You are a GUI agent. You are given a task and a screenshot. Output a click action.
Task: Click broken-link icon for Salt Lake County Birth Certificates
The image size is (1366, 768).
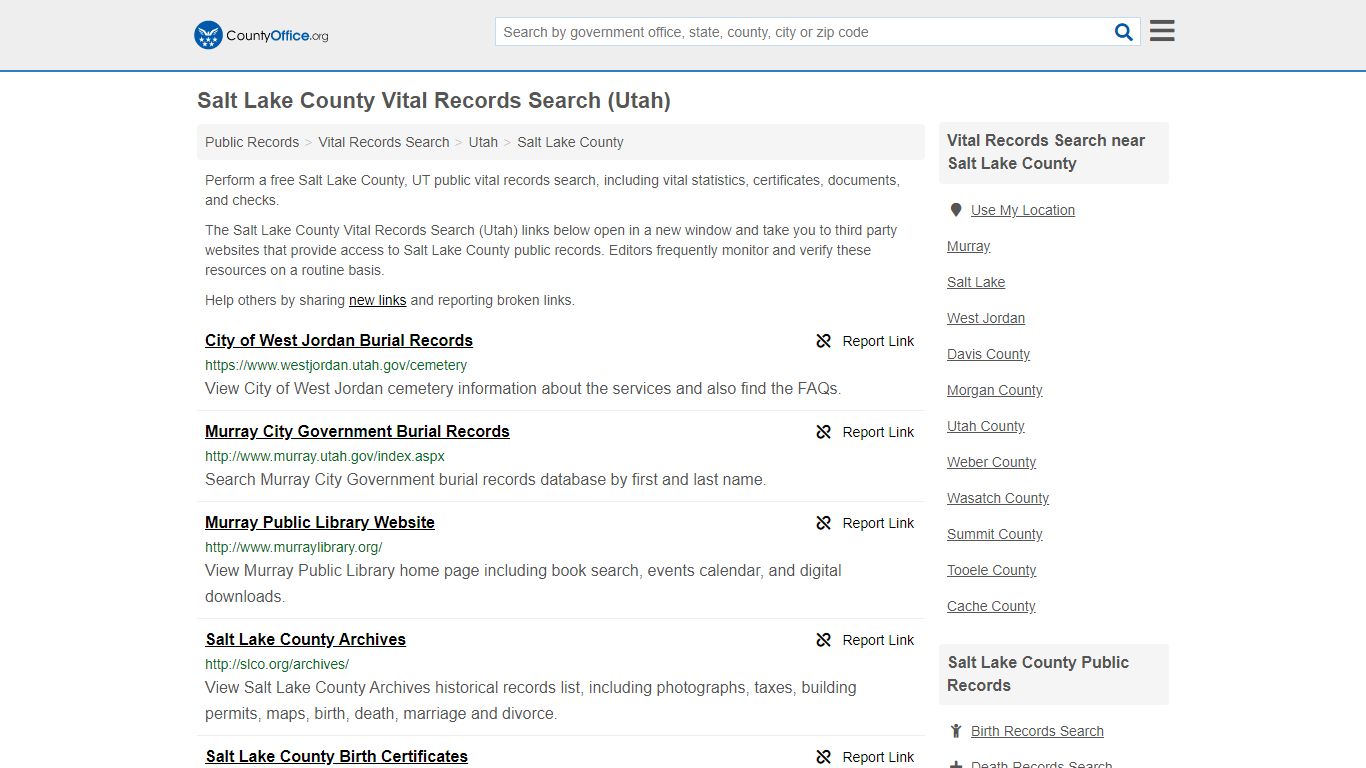824,757
